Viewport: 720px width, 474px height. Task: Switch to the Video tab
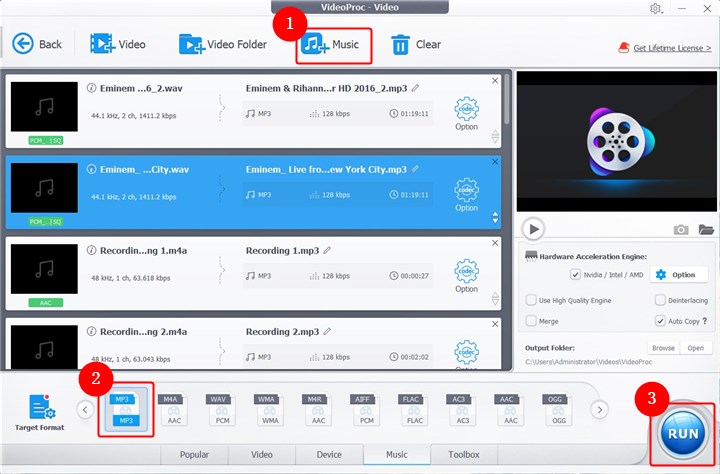coord(262,454)
